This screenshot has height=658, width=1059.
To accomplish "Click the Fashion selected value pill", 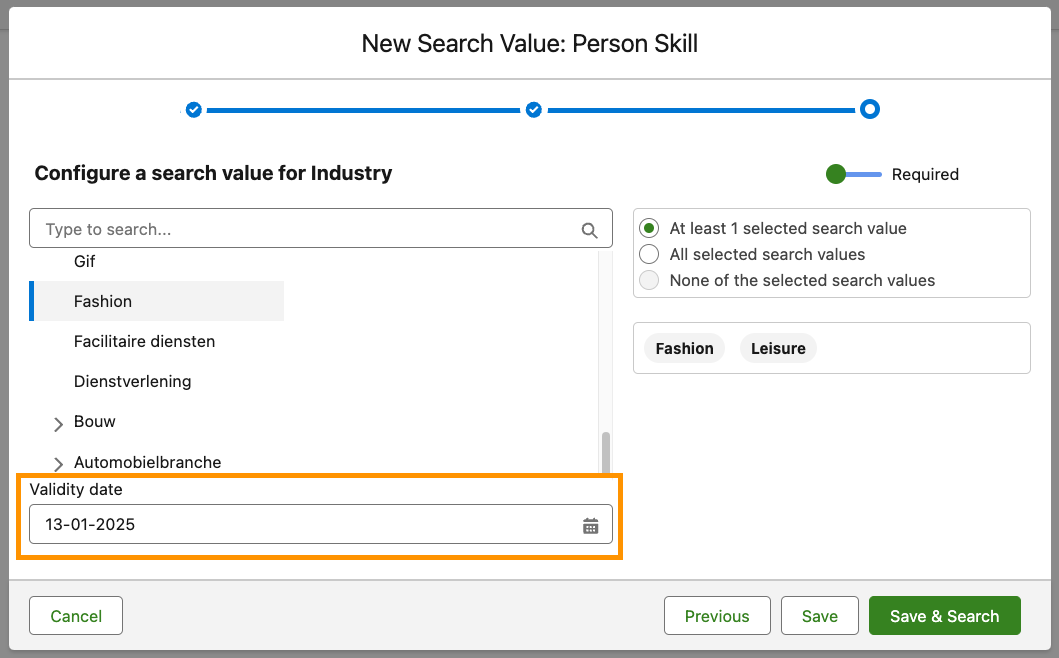I will [x=685, y=348].
